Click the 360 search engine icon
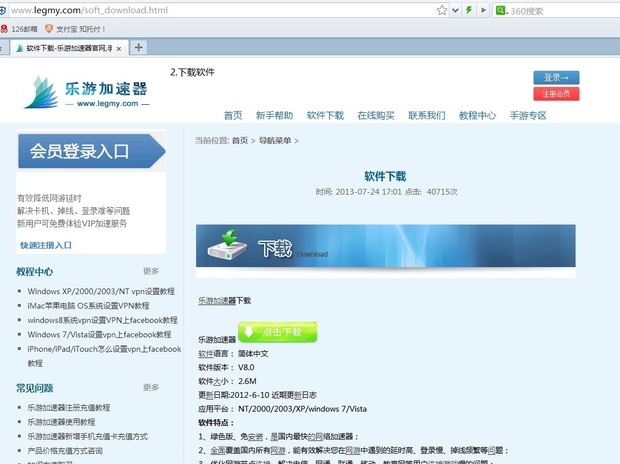Viewport: 620px width, 464px height. pos(501,11)
